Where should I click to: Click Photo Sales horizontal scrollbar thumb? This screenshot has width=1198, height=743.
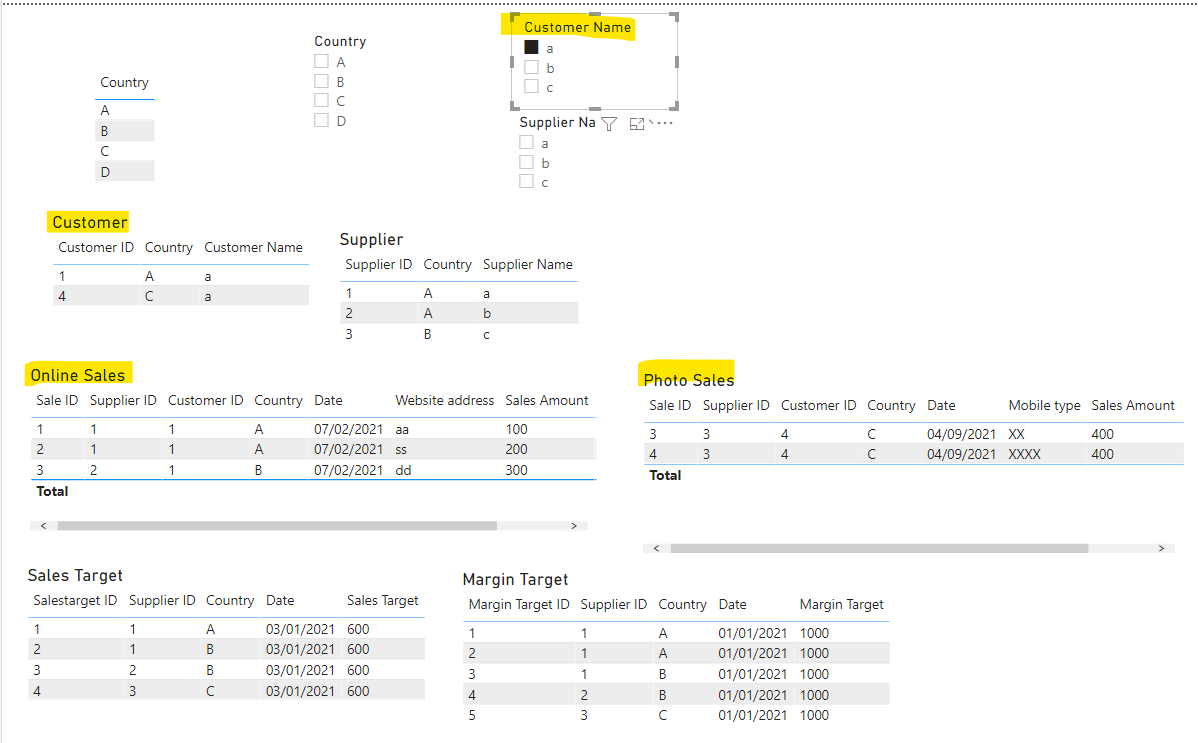pyautogui.click(x=879, y=548)
